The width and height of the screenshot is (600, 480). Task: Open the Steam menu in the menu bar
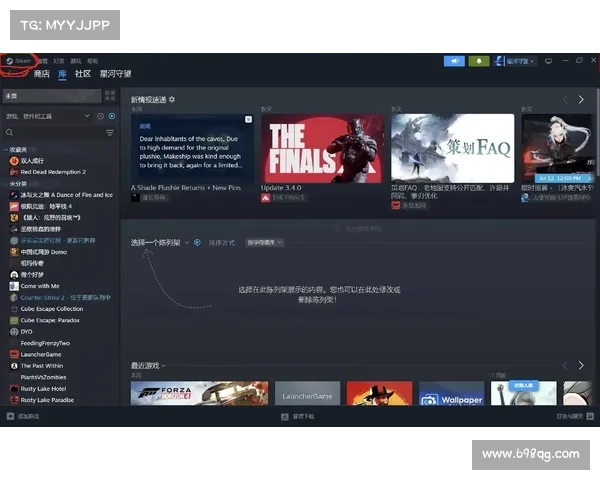[x=18, y=61]
